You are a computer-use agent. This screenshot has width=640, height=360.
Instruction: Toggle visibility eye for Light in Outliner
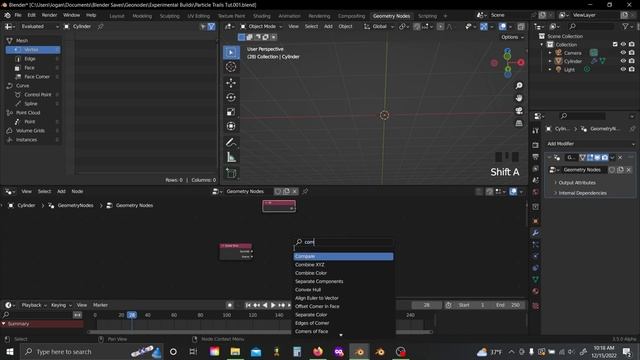click(x=623, y=69)
